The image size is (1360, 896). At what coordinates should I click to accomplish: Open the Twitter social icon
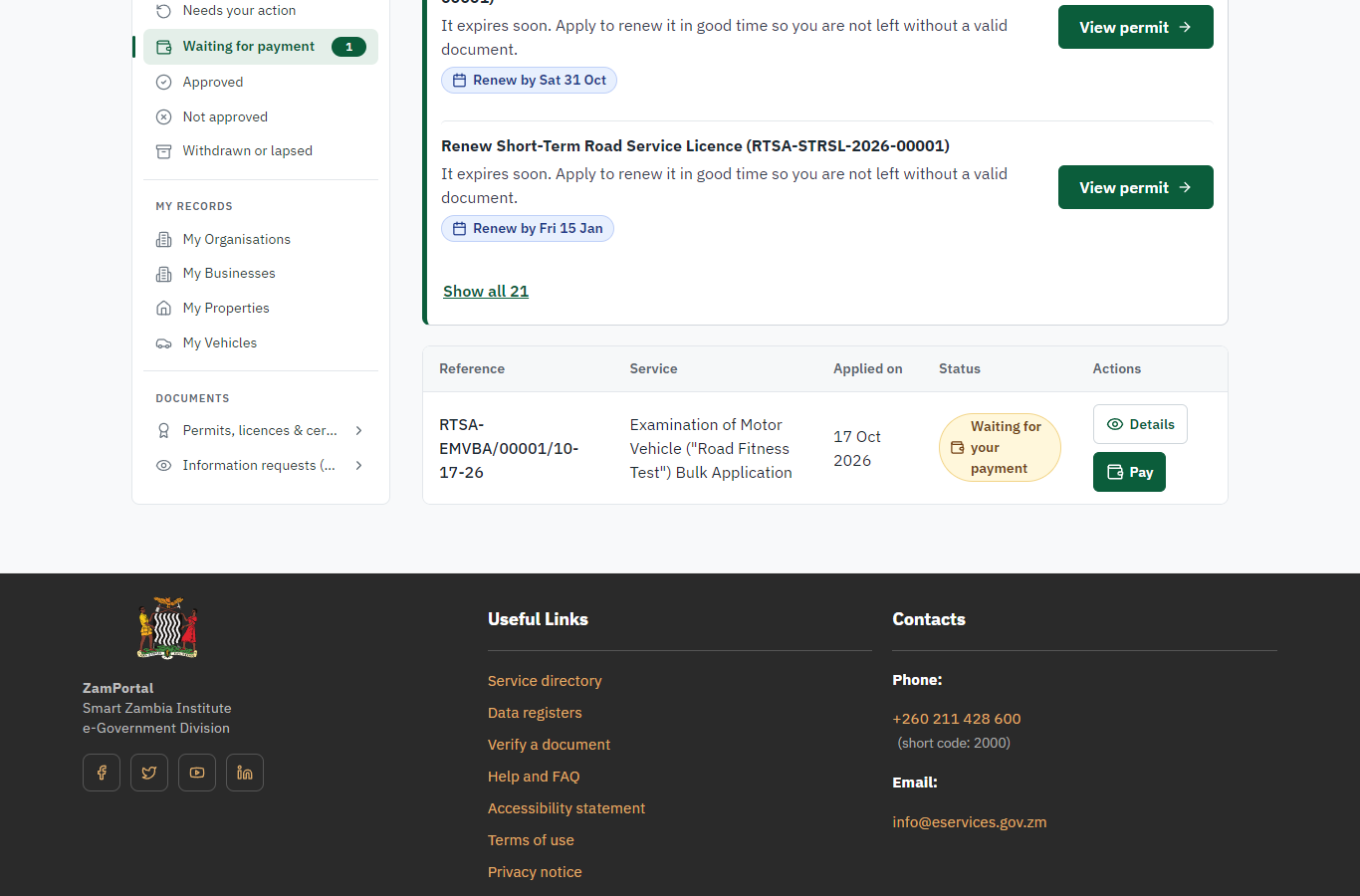point(149,773)
